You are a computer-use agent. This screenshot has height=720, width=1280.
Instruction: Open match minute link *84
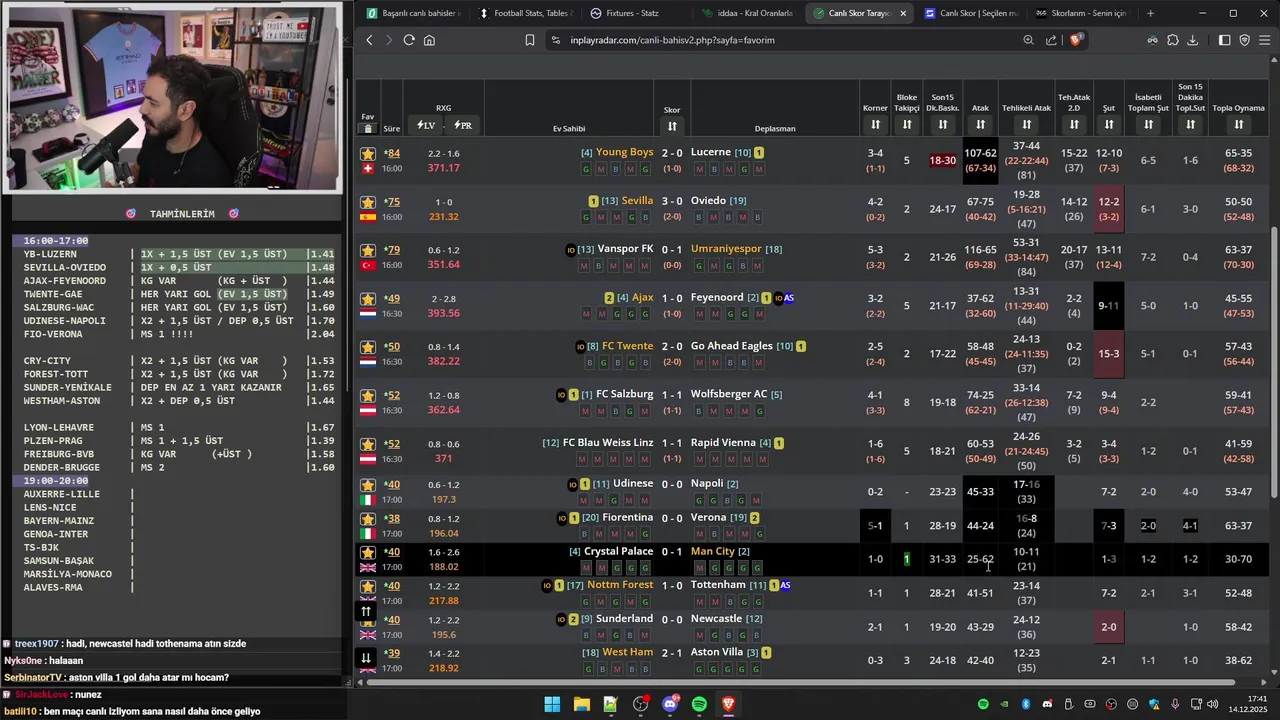[392, 153]
